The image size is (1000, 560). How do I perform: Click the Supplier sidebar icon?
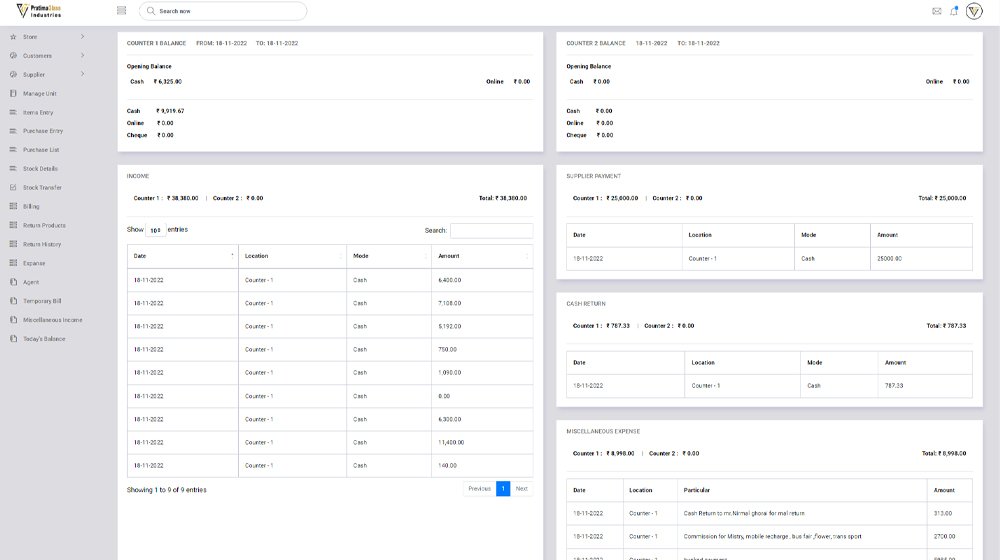(13, 75)
